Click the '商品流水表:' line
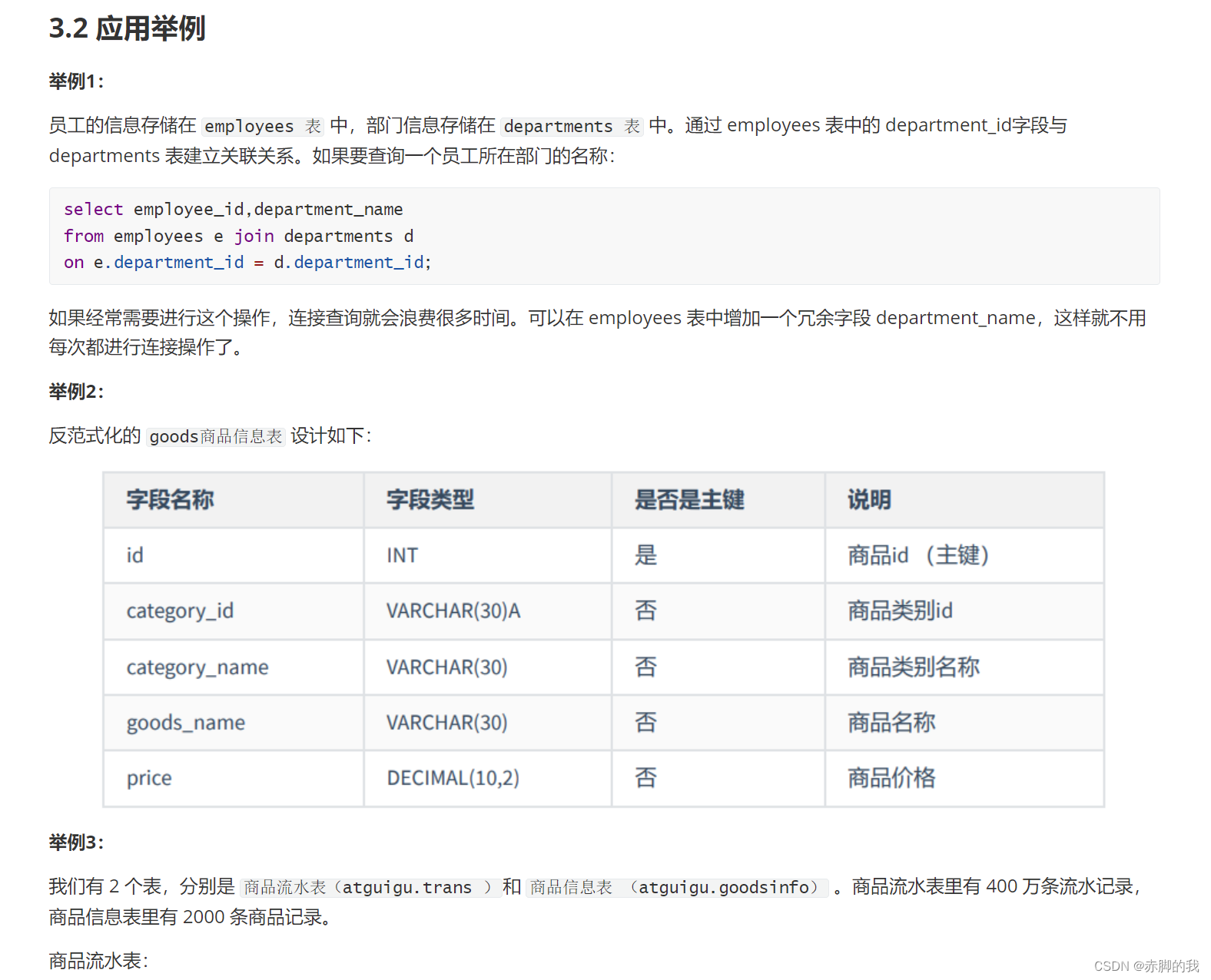Screen dimensions: 1211x980 coord(98,961)
